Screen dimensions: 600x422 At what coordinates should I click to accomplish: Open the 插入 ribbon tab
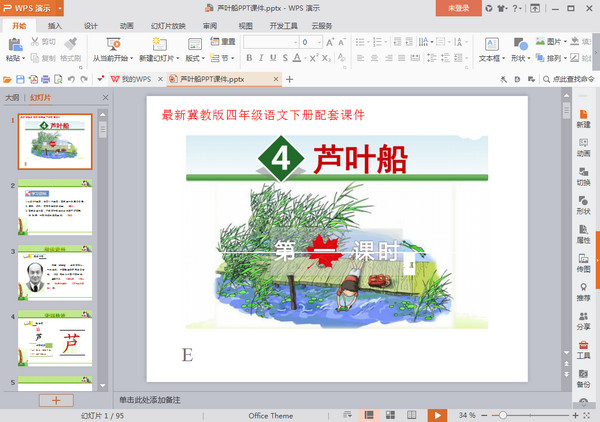55,26
